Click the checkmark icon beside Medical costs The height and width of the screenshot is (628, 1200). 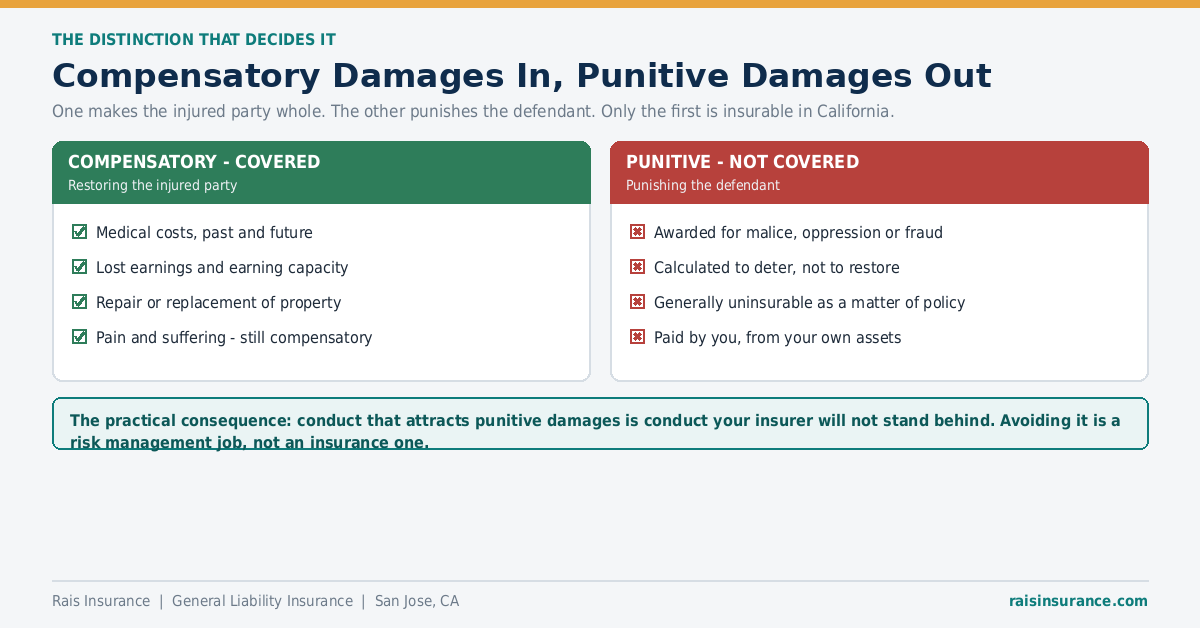[x=80, y=232]
